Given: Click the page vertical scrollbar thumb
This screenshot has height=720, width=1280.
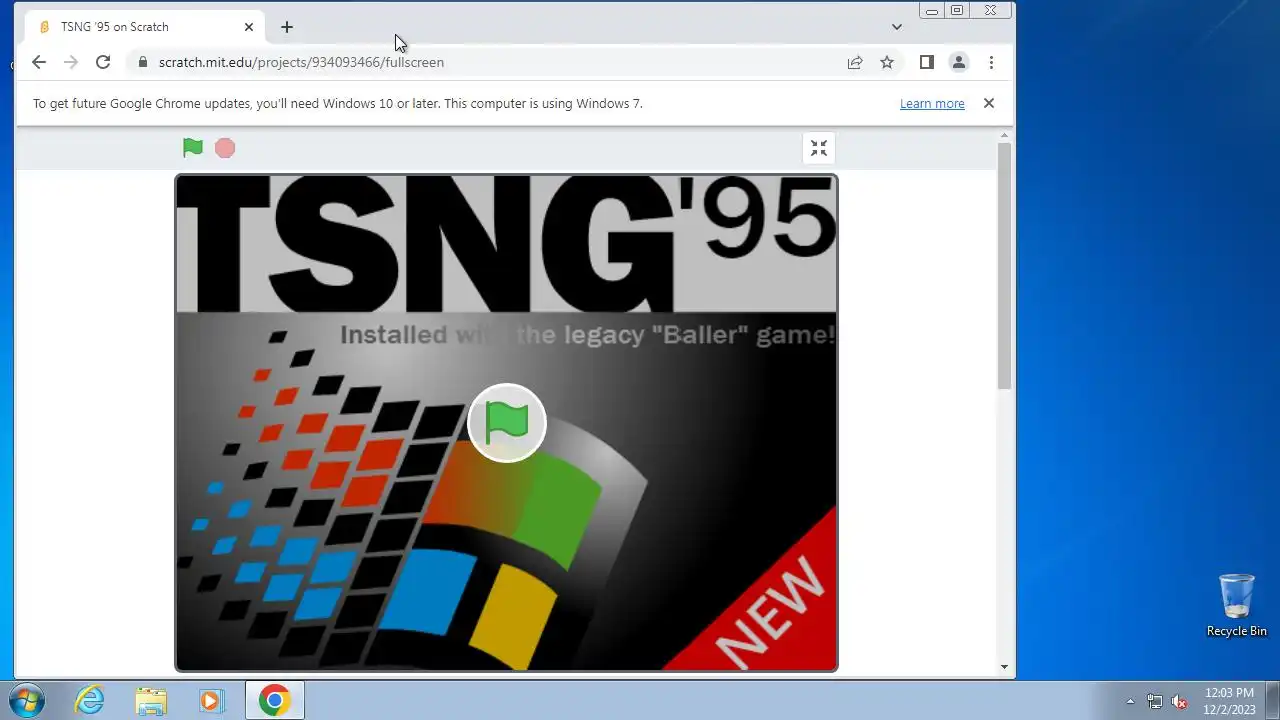Looking at the screenshot, I should [x=1005, y=265].
